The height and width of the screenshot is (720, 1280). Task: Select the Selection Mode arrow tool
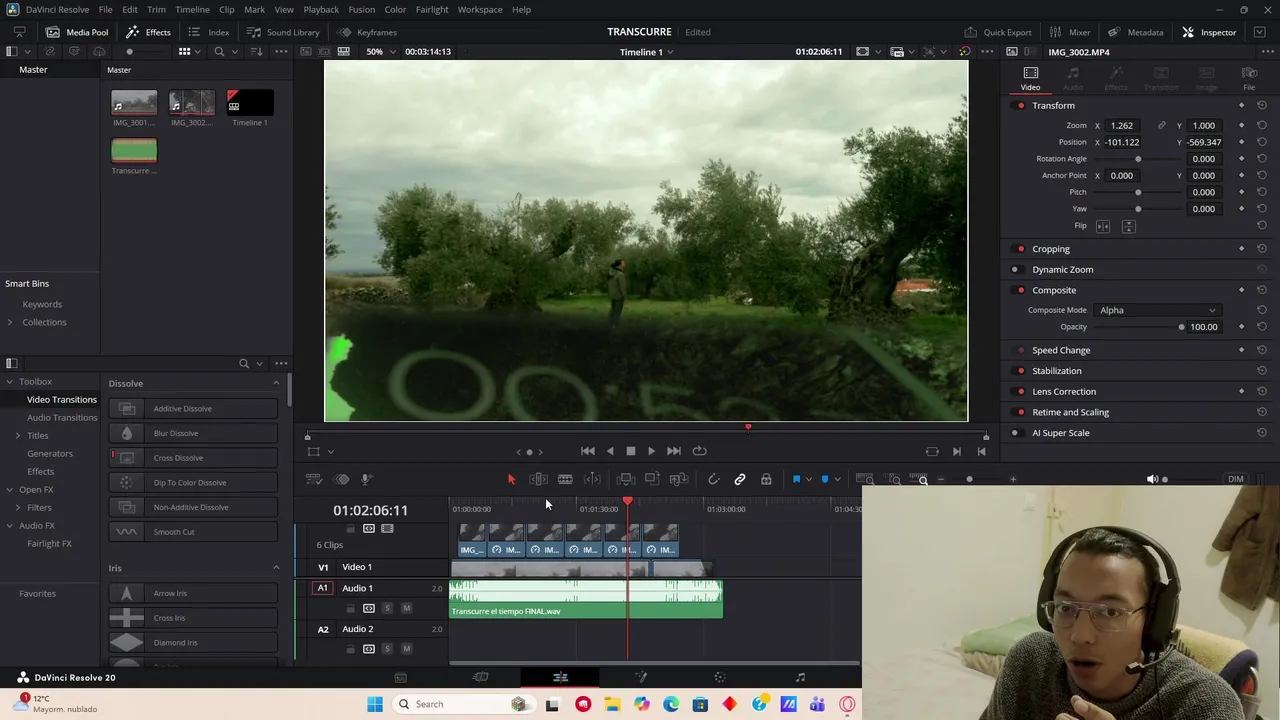[x=511, y=480]
